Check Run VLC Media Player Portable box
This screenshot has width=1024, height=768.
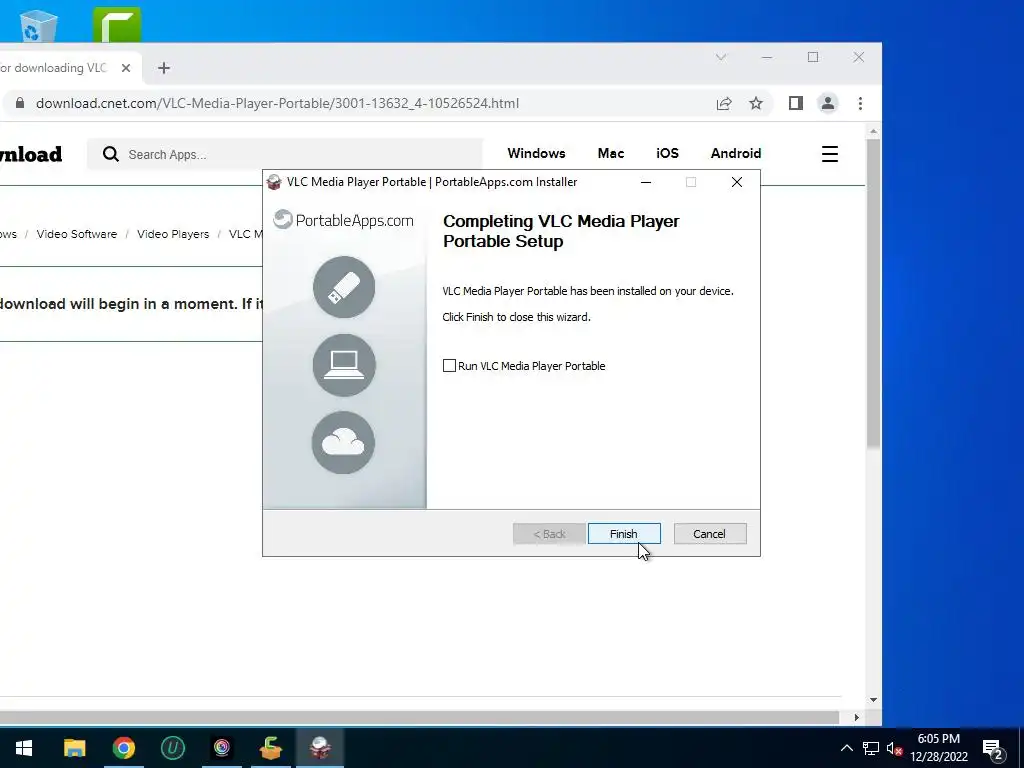coord(449,366)
